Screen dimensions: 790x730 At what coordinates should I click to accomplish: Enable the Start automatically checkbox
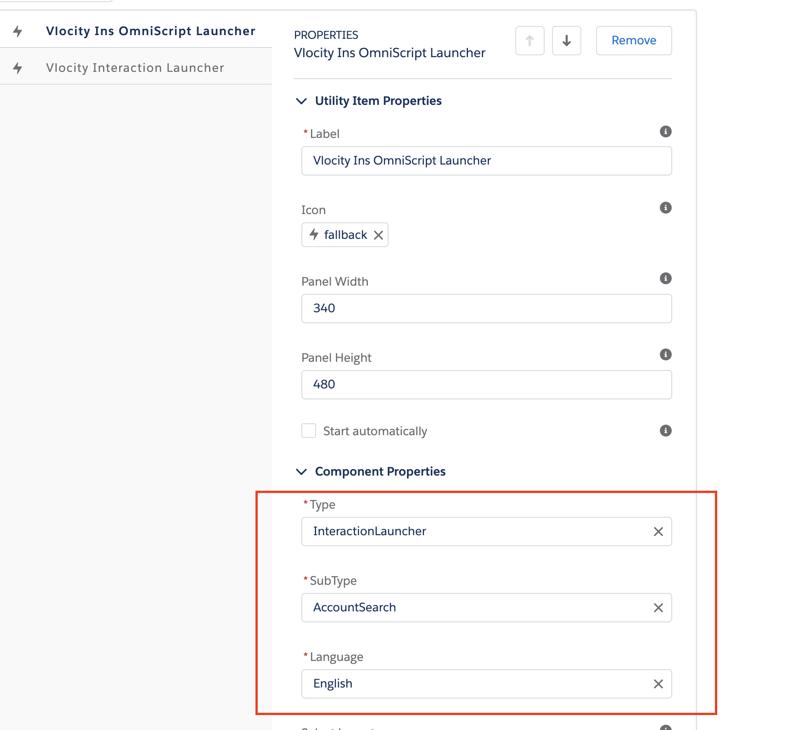[309, 431]
